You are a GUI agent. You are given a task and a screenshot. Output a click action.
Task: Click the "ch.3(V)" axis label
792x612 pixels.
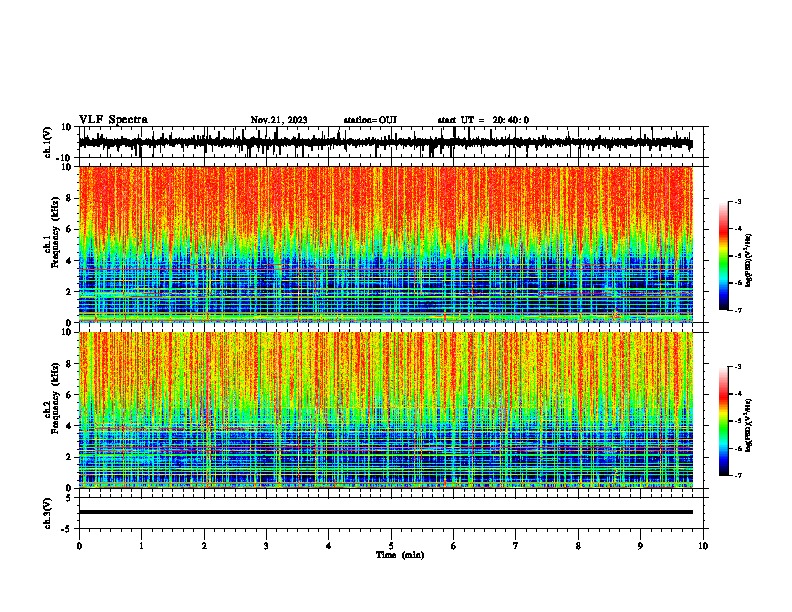[x=48, y=513]
